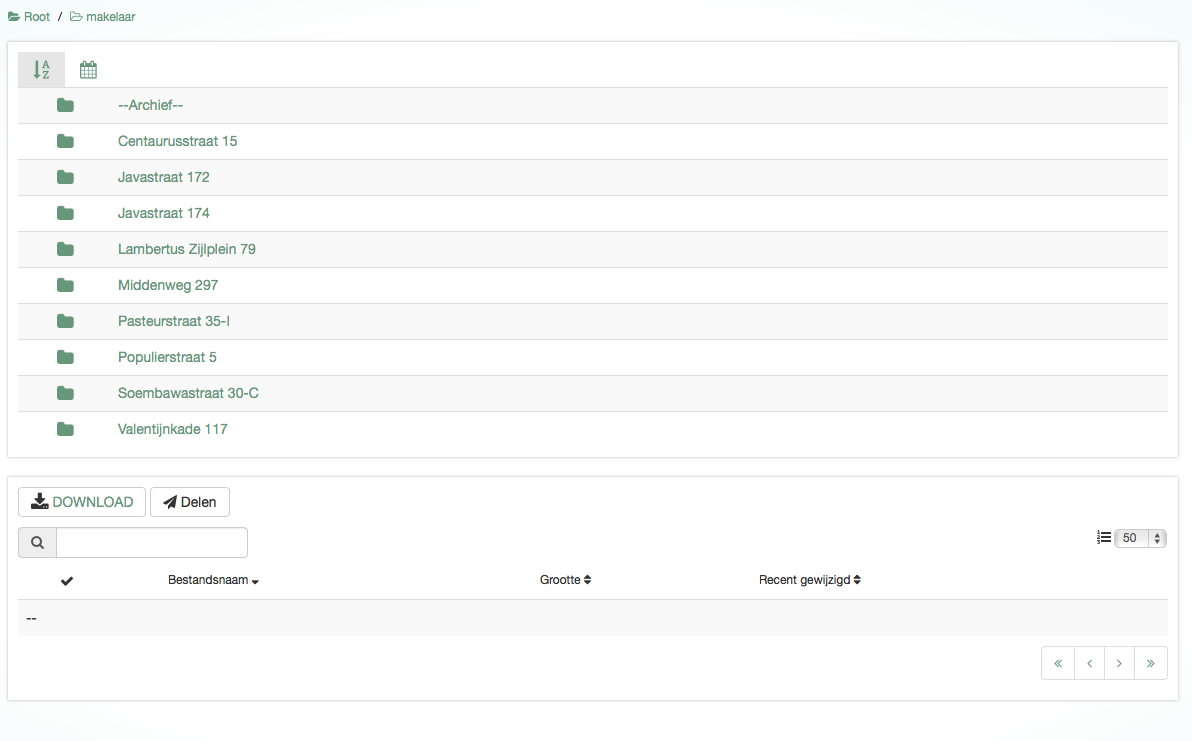
Task: Go to the first page of results
Action: pos(1058,663)
